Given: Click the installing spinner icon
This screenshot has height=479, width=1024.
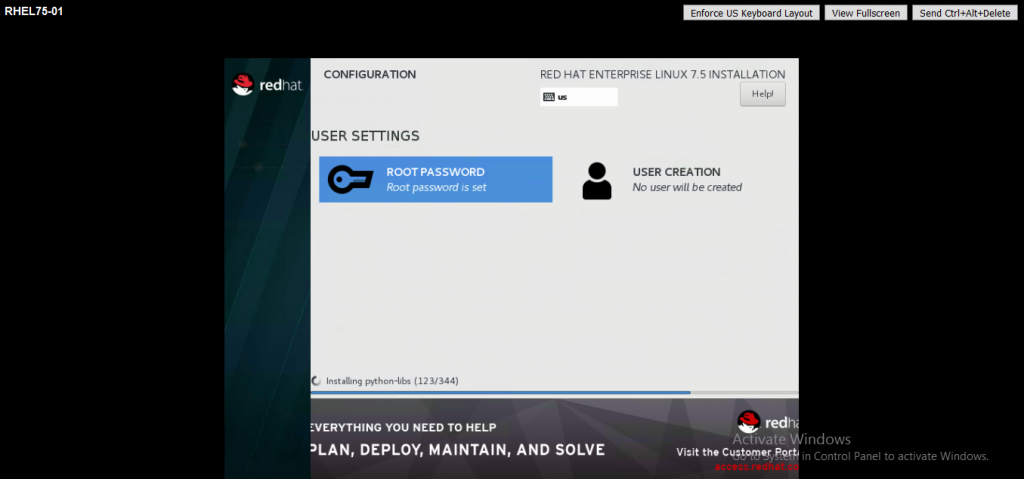Looking at the screenshot, I should click(x=317, y=381).
